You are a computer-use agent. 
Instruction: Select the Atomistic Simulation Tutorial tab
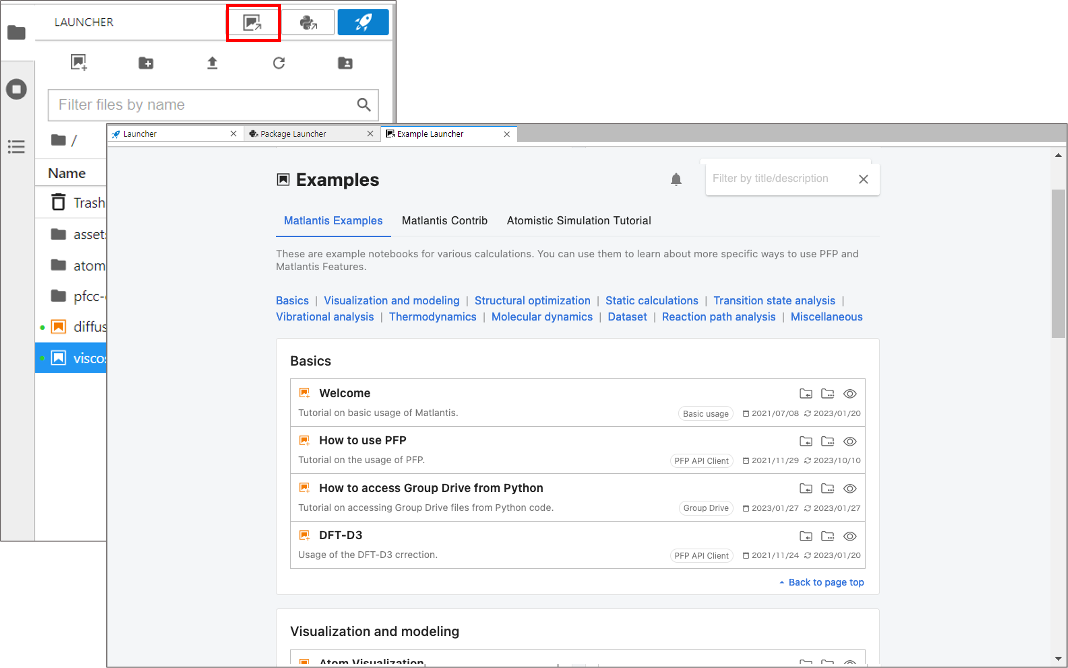[x=578, y=220]
